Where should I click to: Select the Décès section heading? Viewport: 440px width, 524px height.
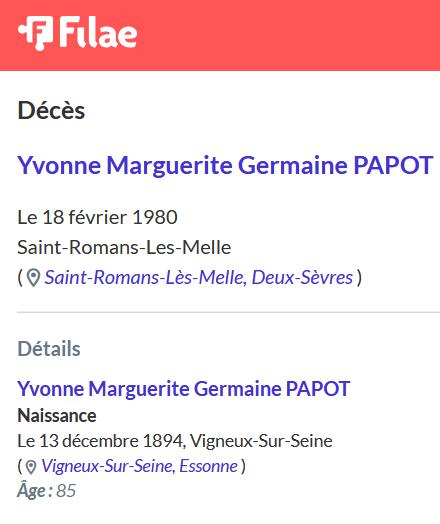51,110
